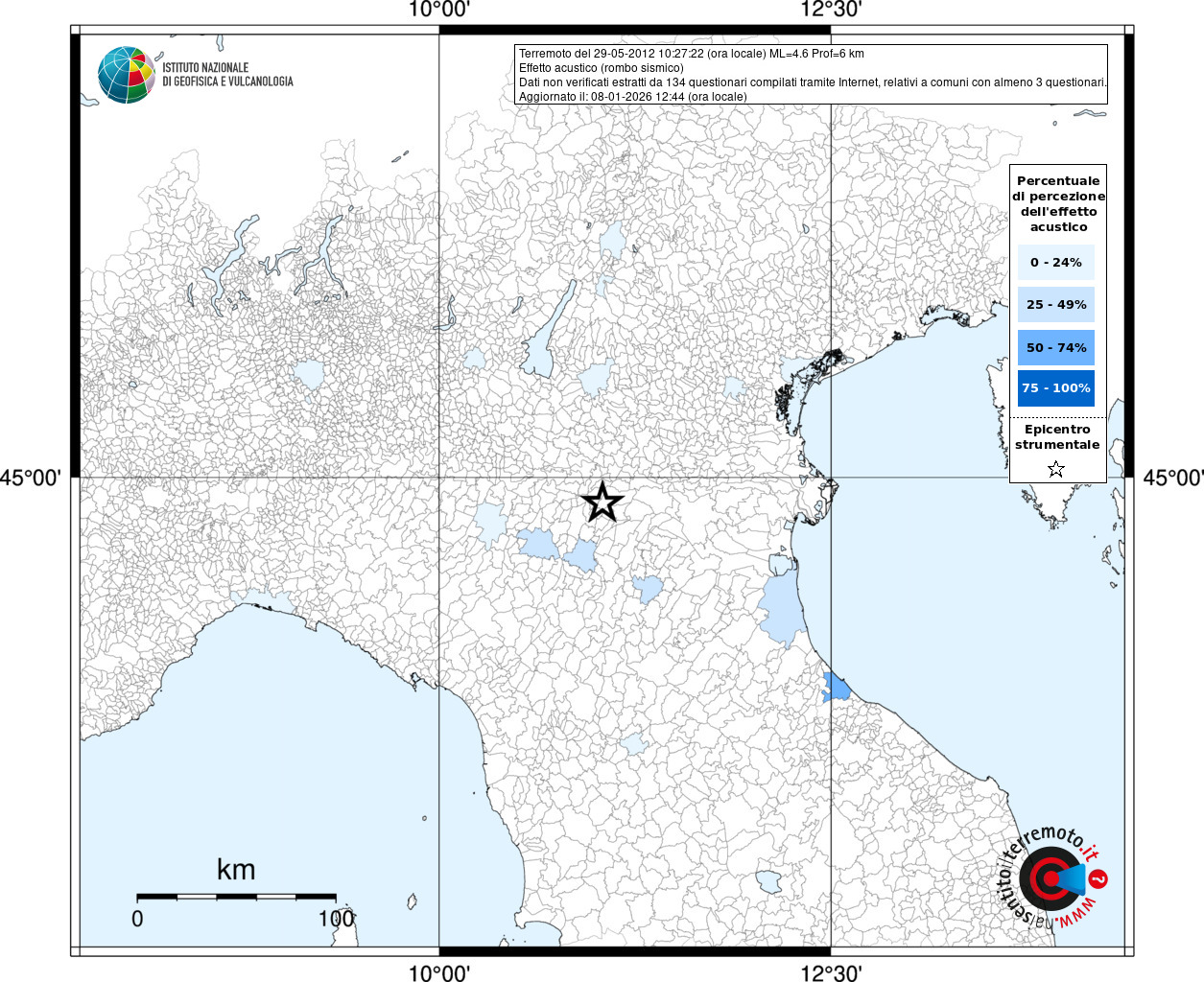
Task: Click the earthquake info header text box
Action: click(812, 74)
